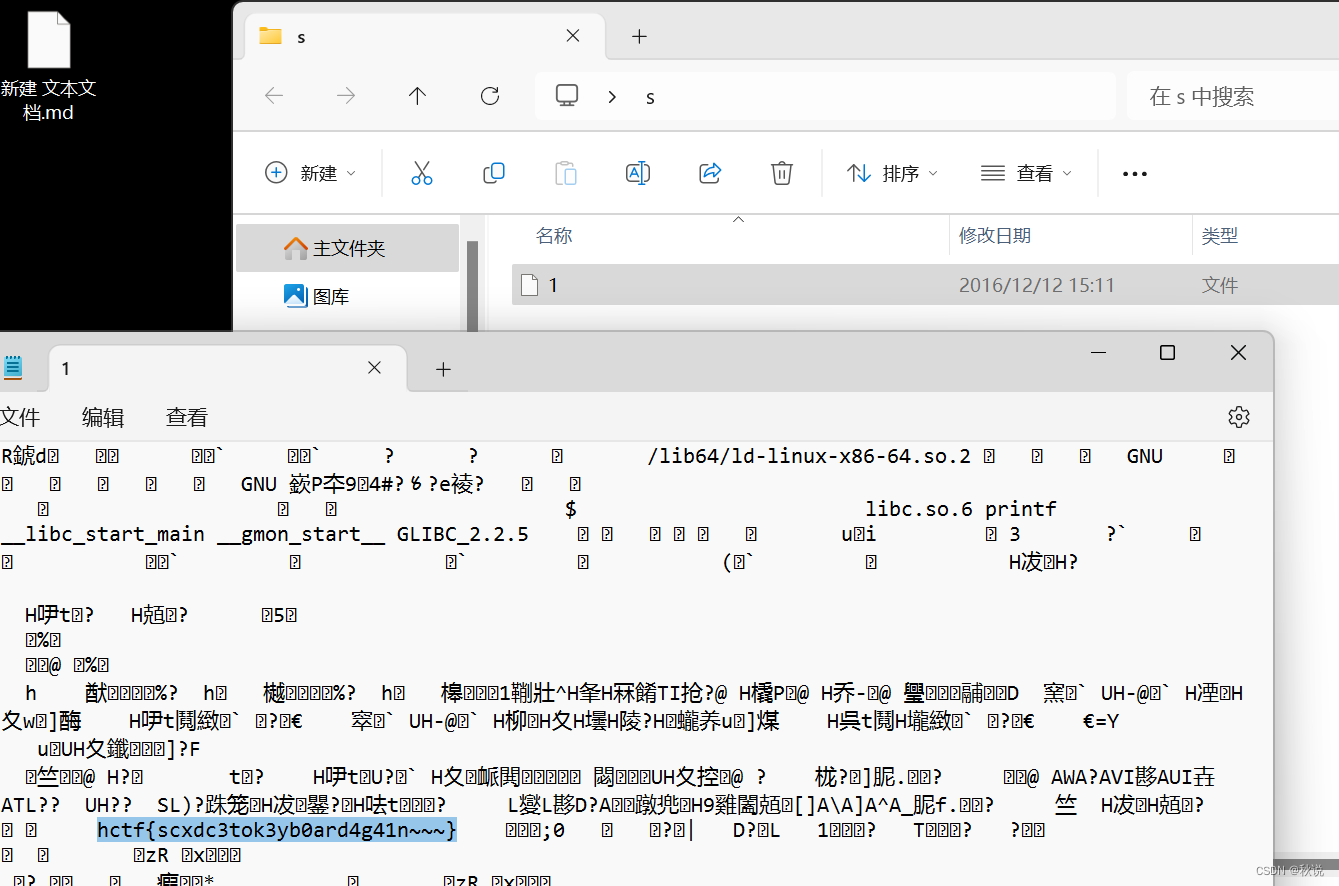Maximize the Notepad window
The width and height of the screenshot is (1339, 886).
pos(1167,353)
